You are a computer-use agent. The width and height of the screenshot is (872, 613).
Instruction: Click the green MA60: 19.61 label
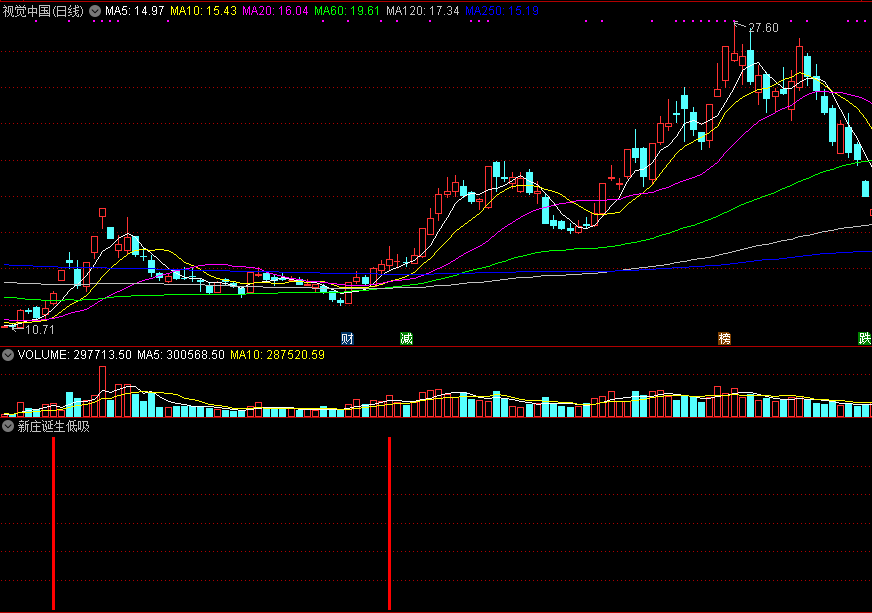coord(347,11)
